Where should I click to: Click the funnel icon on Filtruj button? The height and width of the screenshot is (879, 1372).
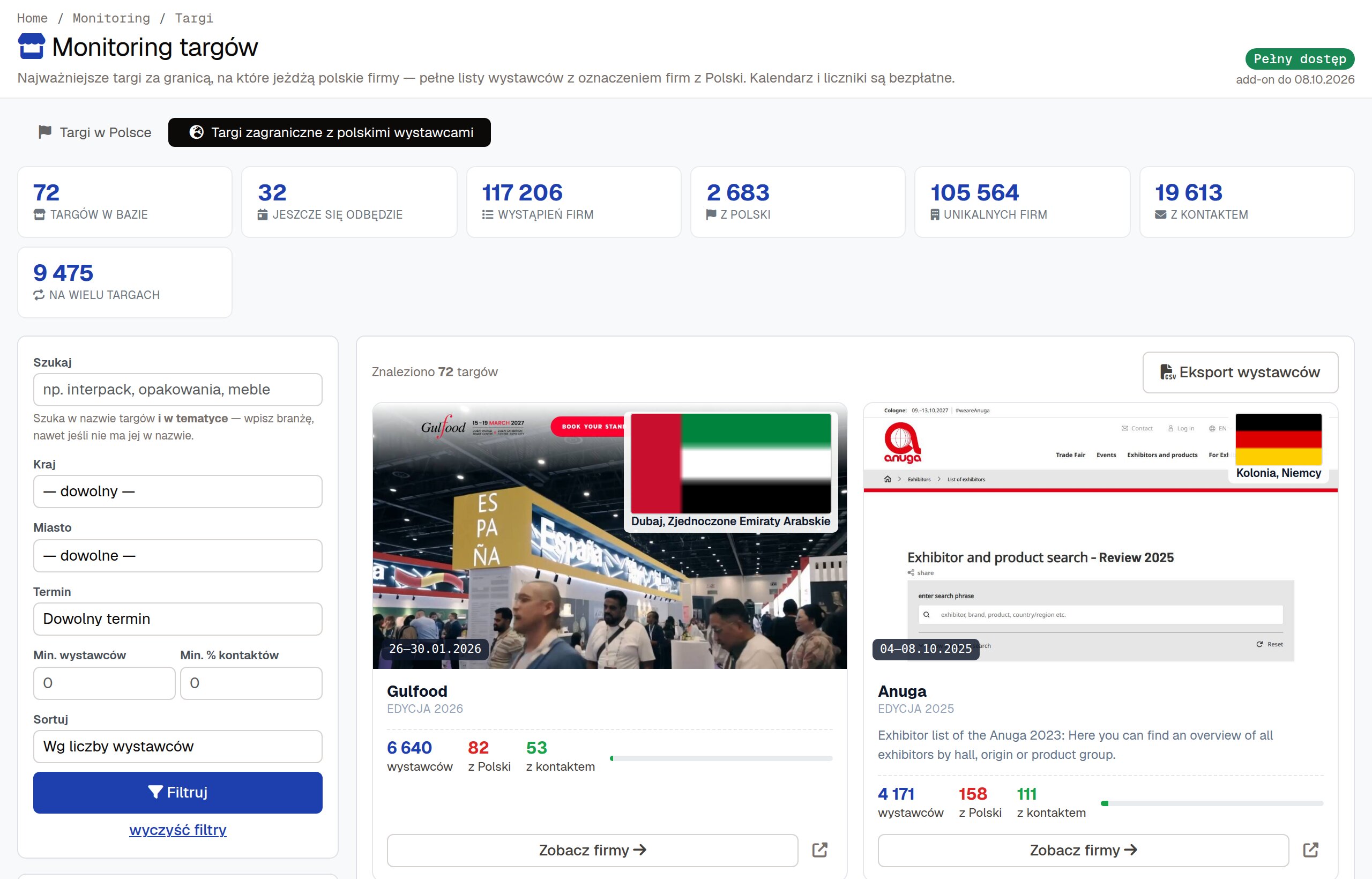[x=155, y=792]
